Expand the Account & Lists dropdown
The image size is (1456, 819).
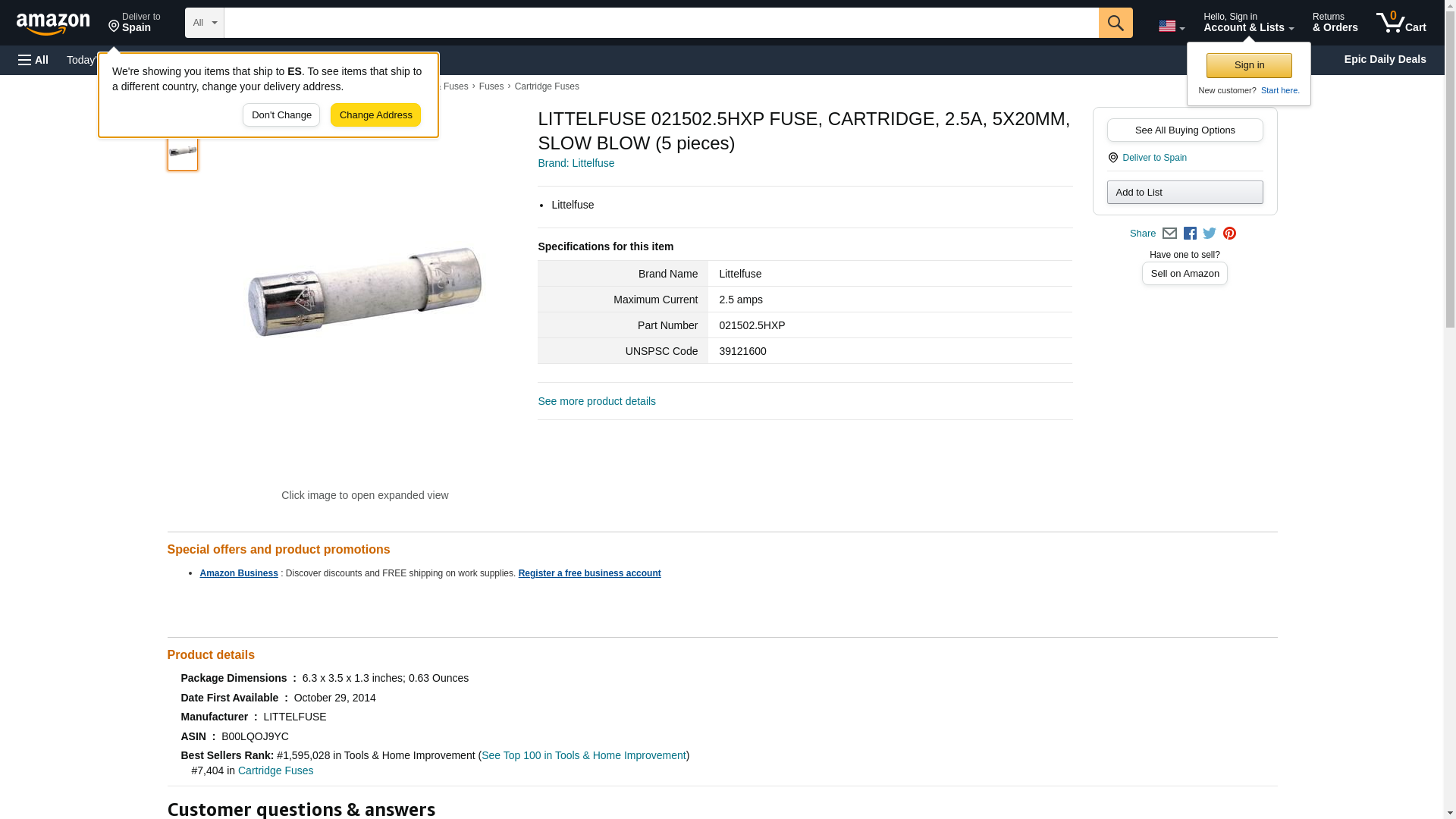[1248, 23]
